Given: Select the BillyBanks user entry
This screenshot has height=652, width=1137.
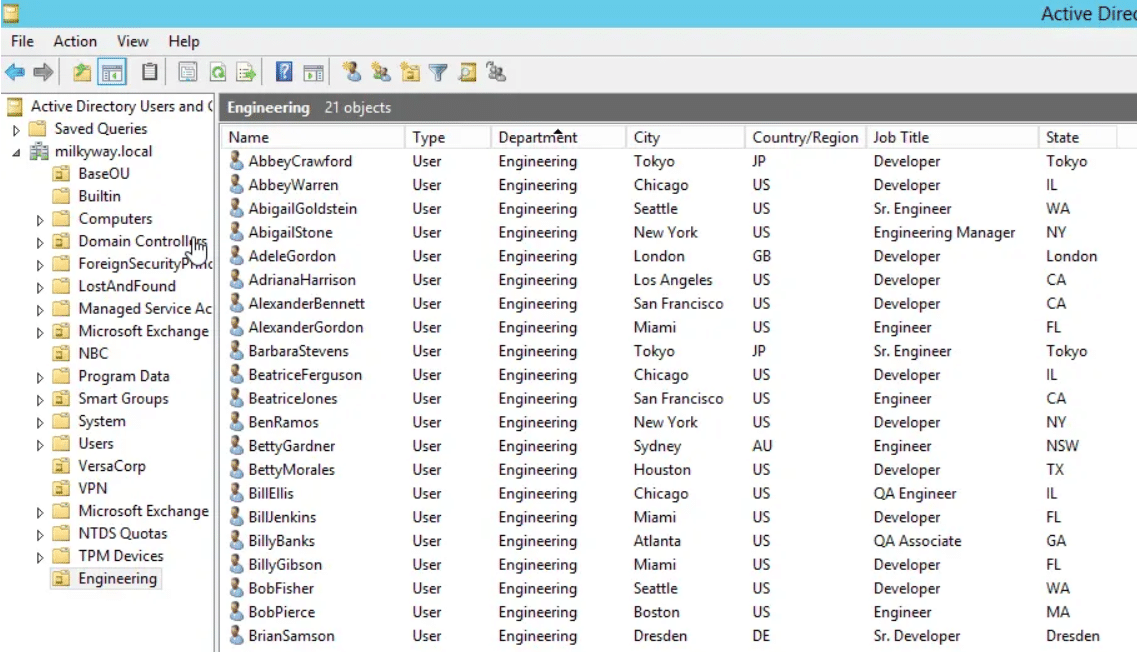Looking at the screenshot, I should (281, 541).
